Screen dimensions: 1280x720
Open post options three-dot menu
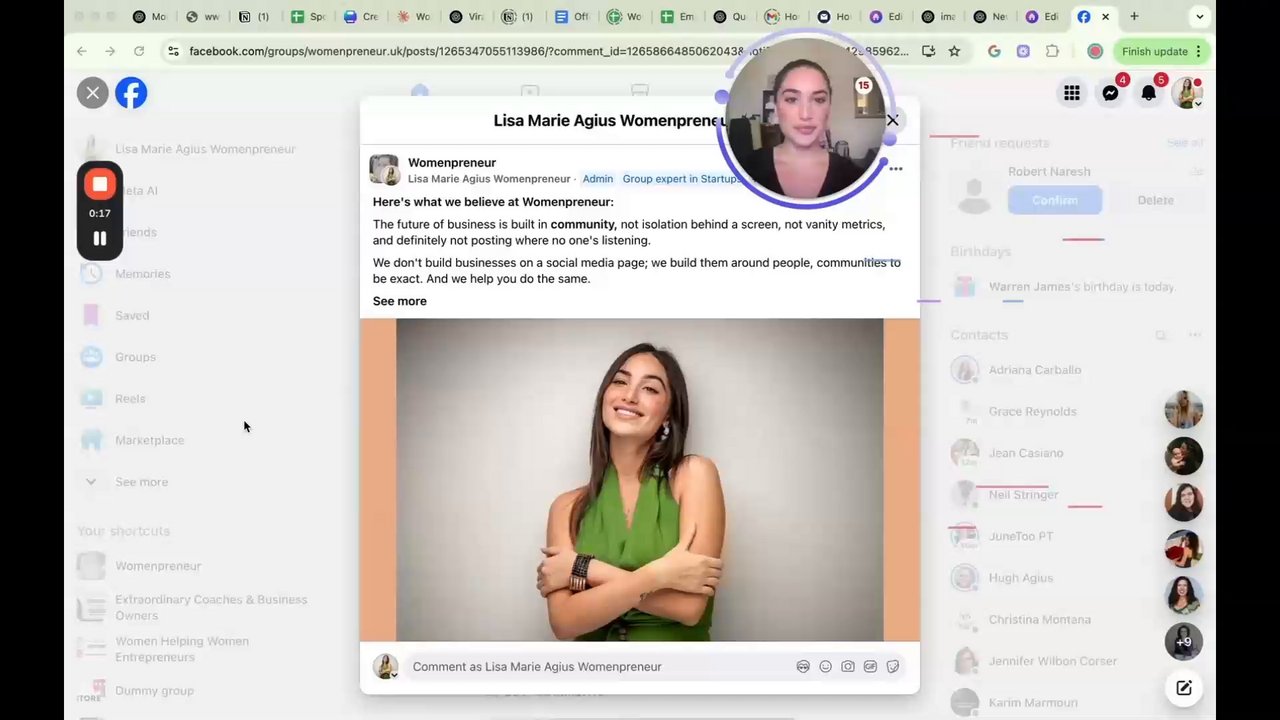[896, 169]
